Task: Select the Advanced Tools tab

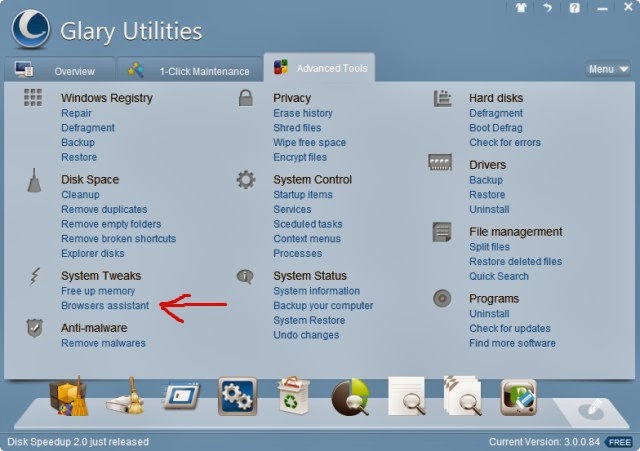Action: [x=319, y=67]
